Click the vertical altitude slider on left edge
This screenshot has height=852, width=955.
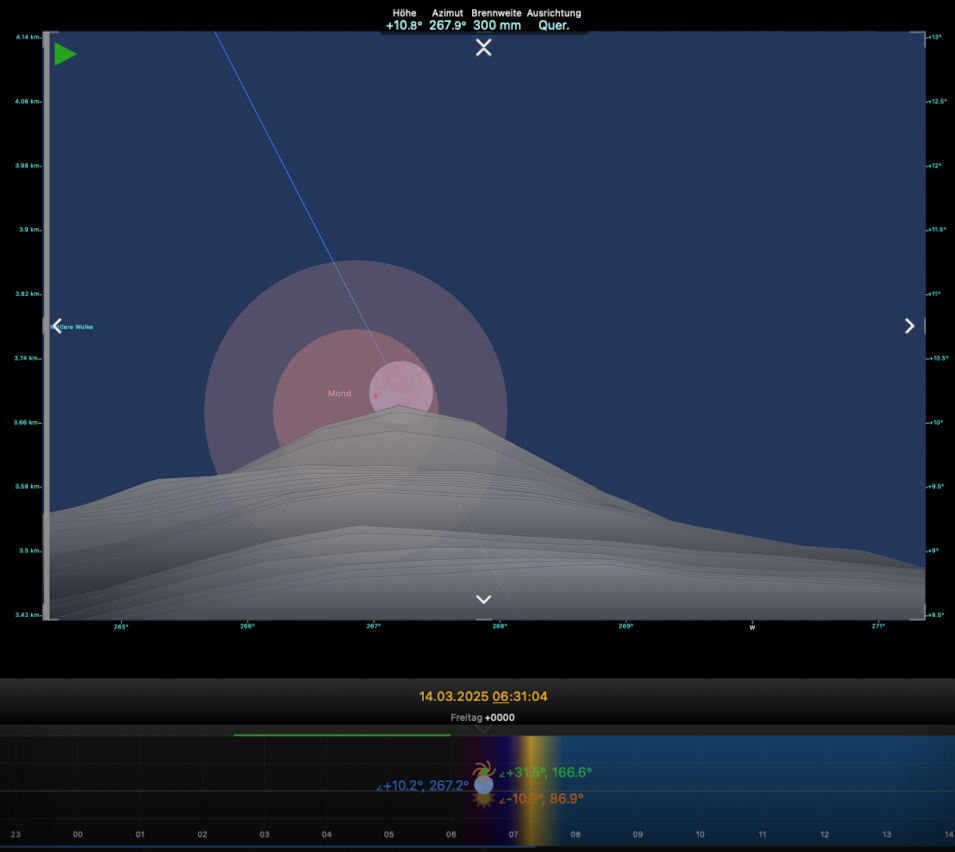45,326
